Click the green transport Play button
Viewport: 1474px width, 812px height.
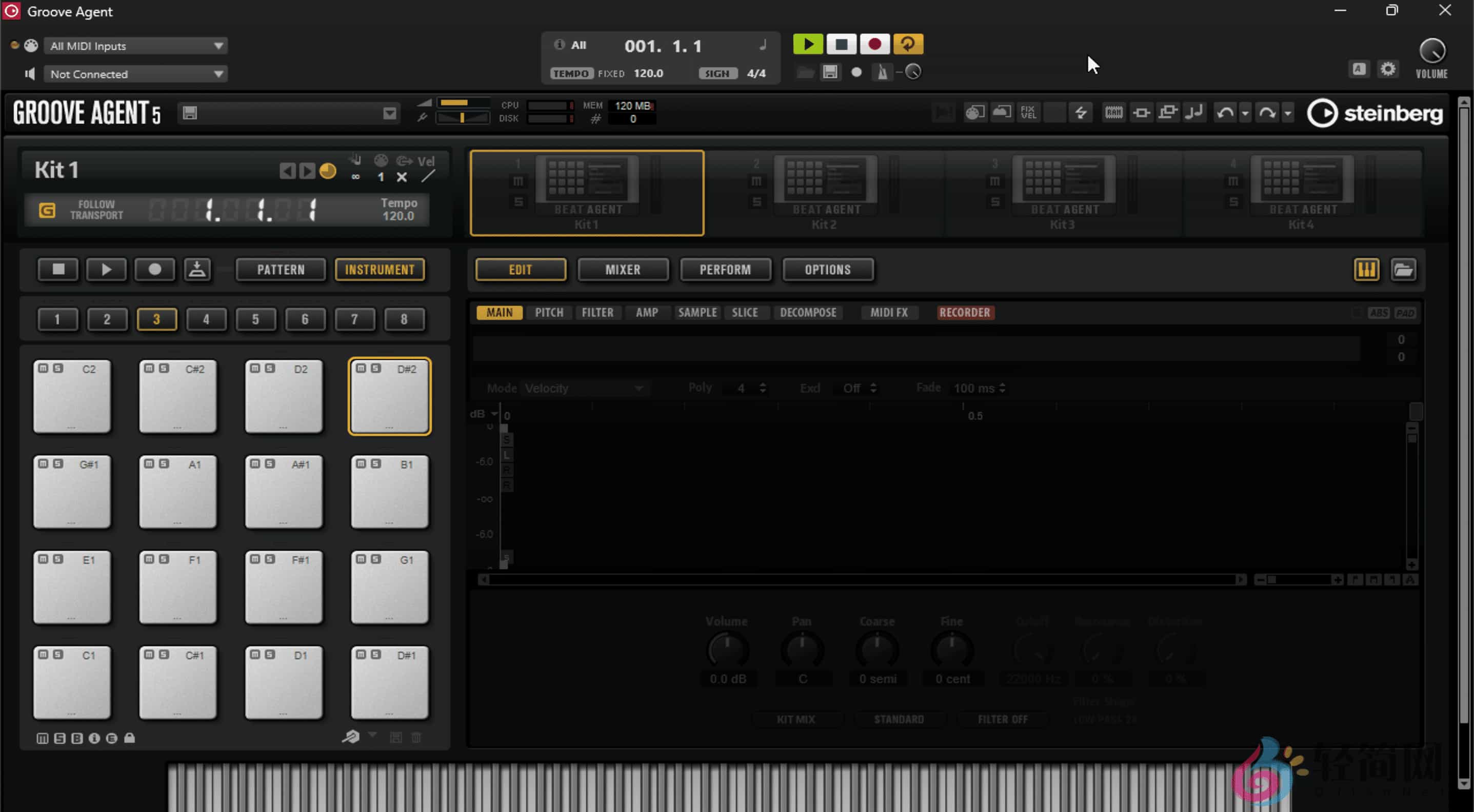coord(807,44)
